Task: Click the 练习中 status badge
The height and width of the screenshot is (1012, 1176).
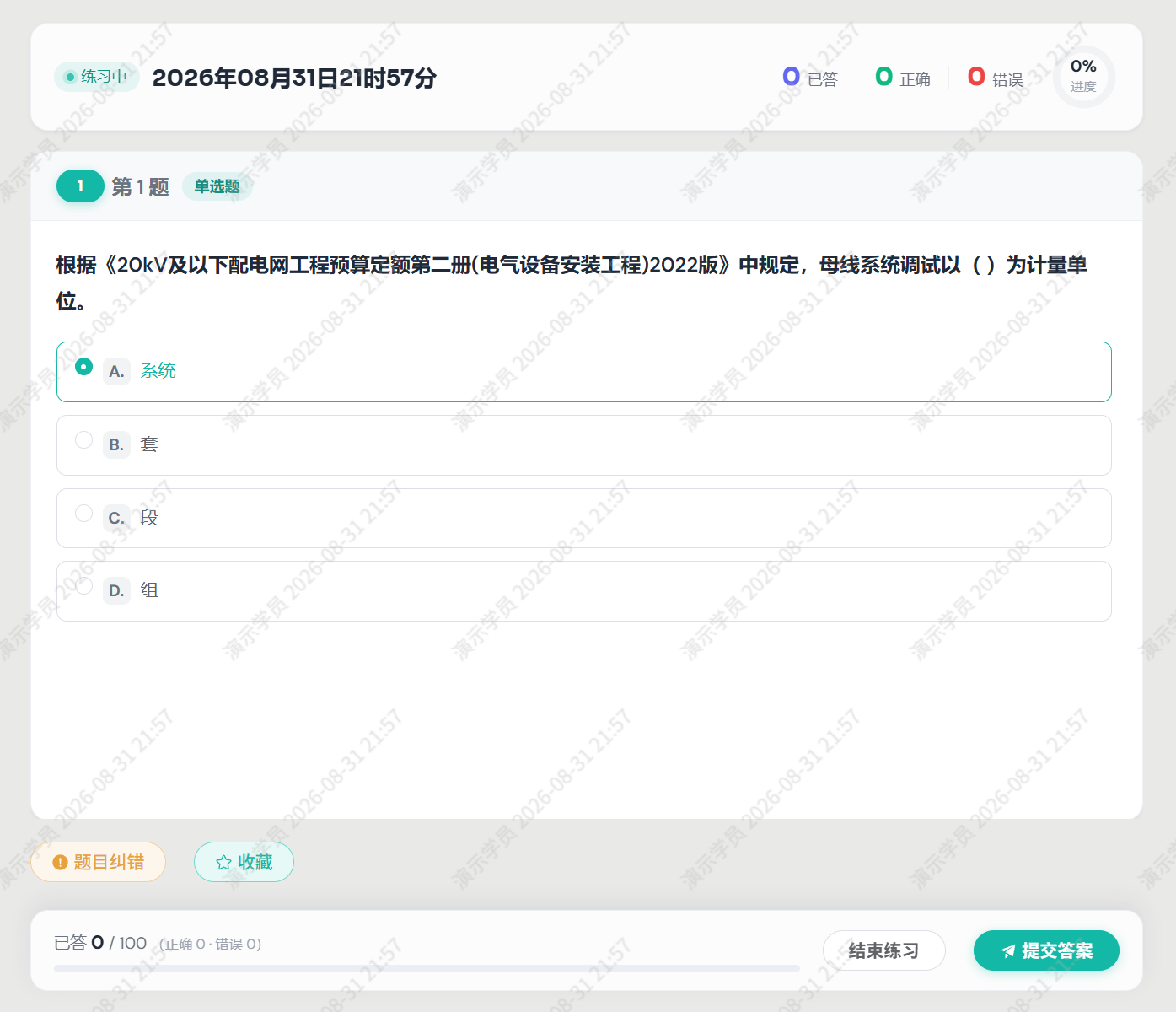Action: 96,77
